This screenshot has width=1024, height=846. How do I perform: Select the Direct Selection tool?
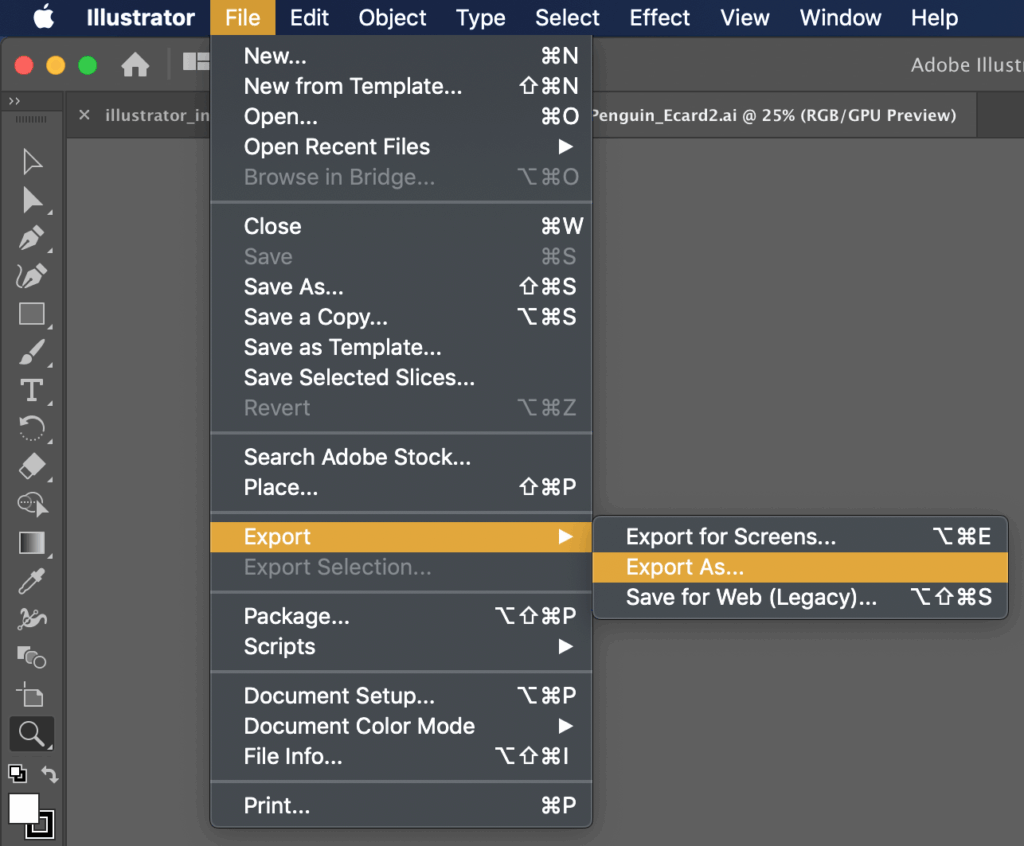31,201
